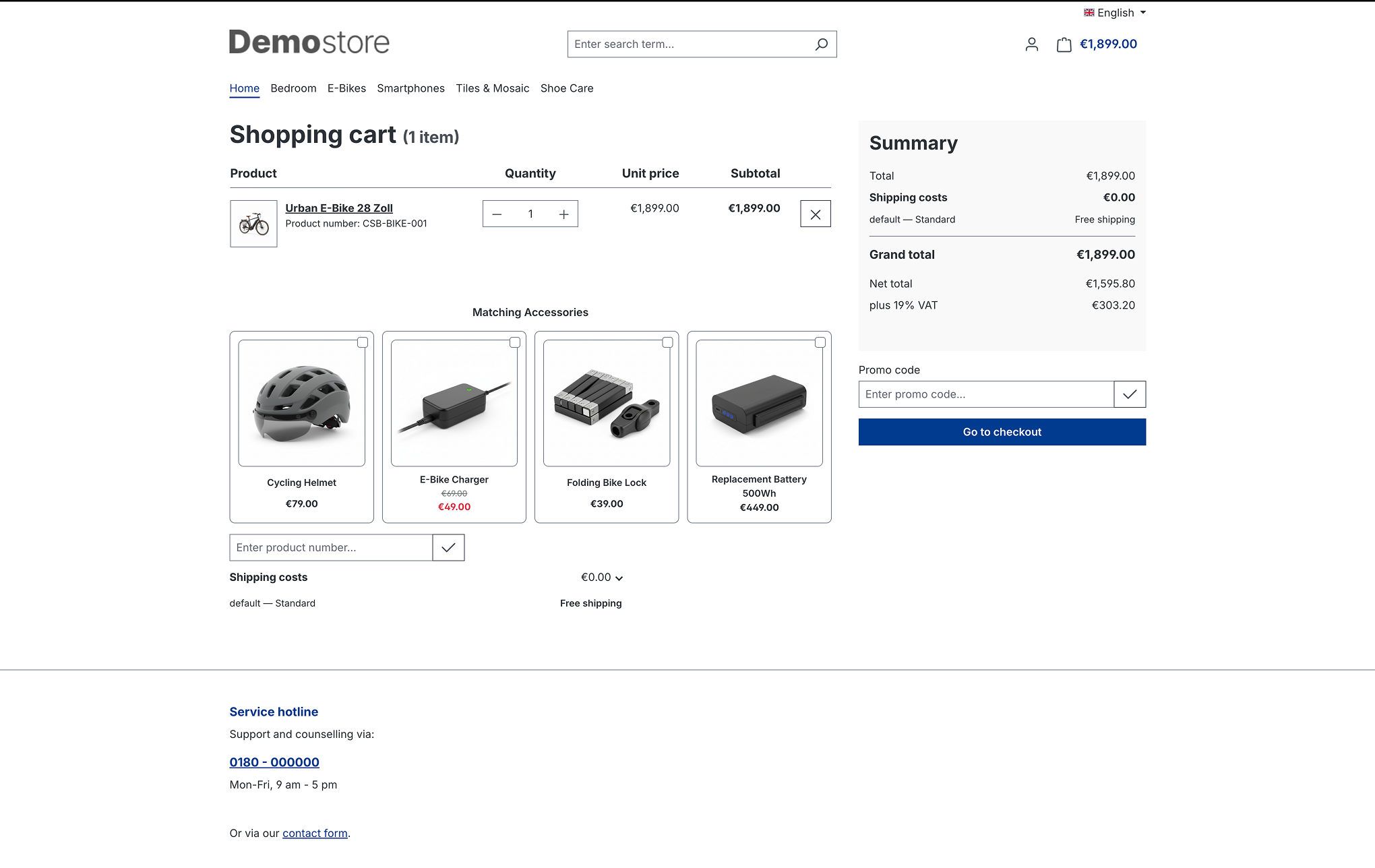Open the Replacement Battery product image
This screenshot has width=1375, height=868.
(x=759, y=403)
